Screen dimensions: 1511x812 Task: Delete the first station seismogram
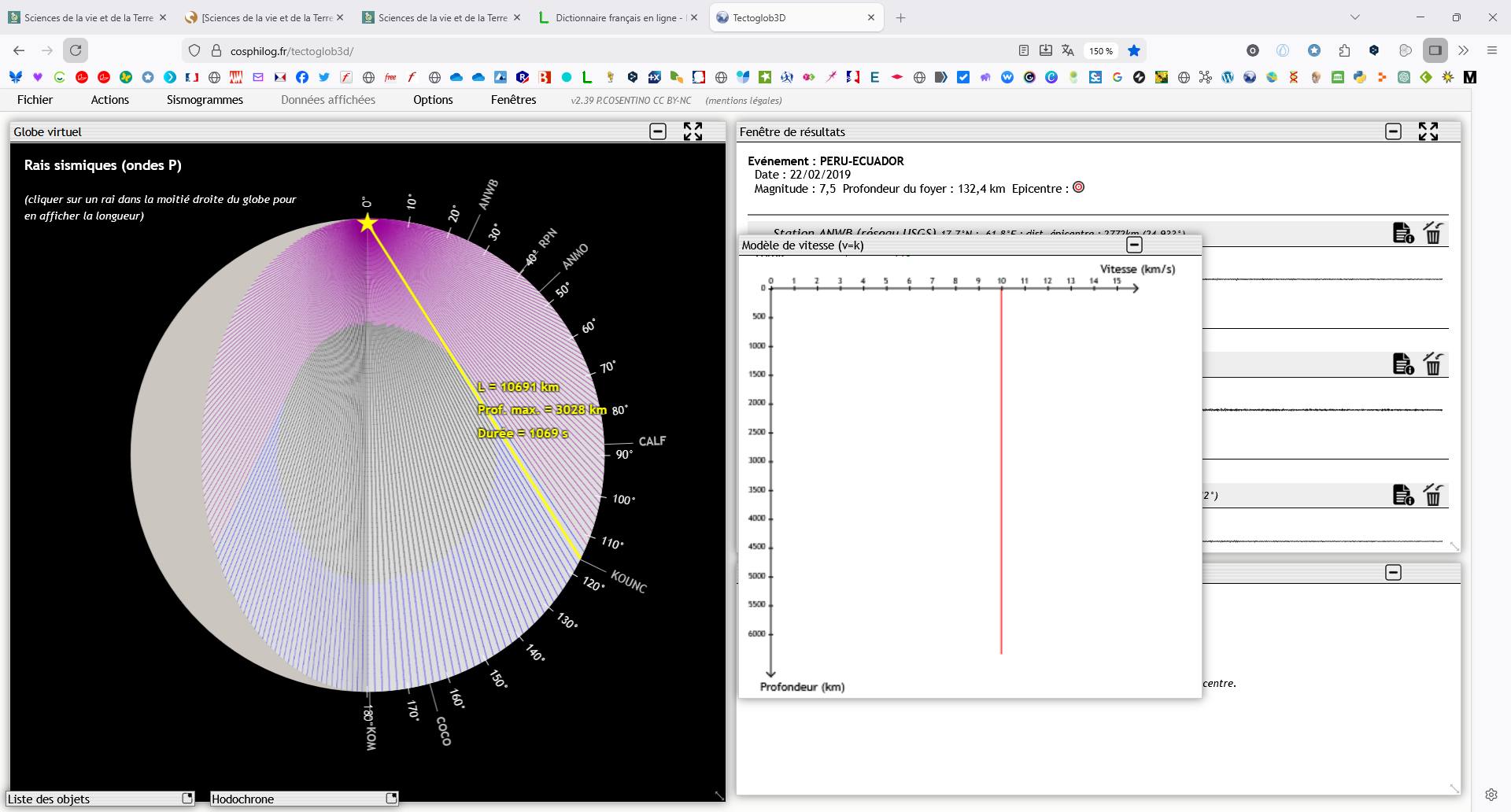pos(1433,233)
